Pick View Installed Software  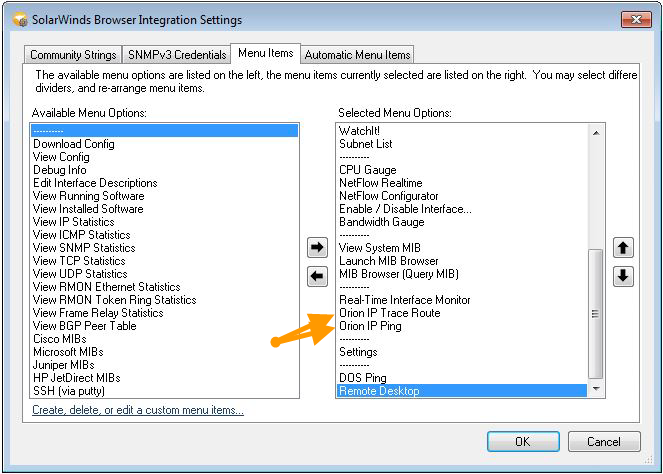165,209
